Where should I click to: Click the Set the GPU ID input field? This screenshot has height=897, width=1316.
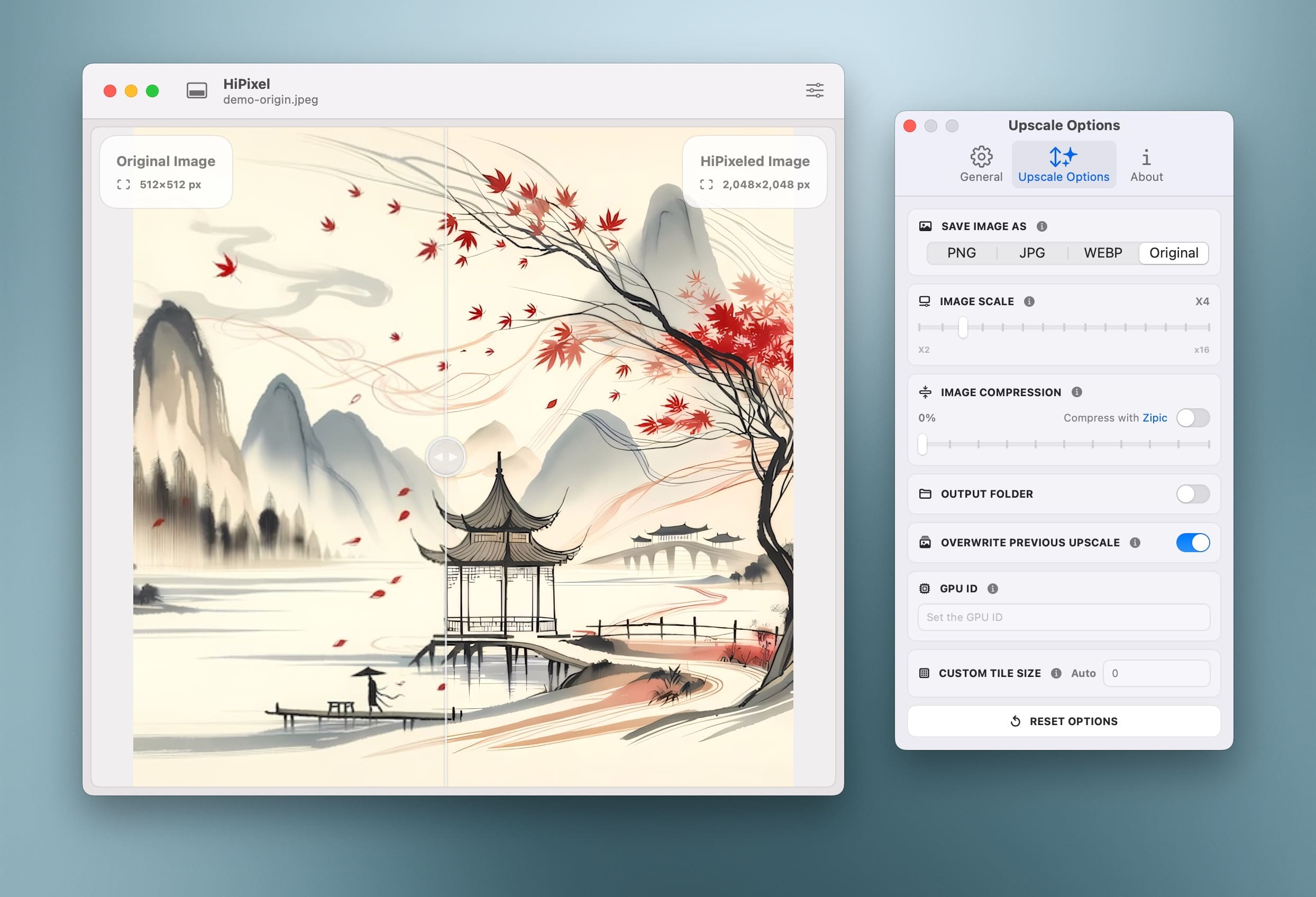click(1064, 617)
